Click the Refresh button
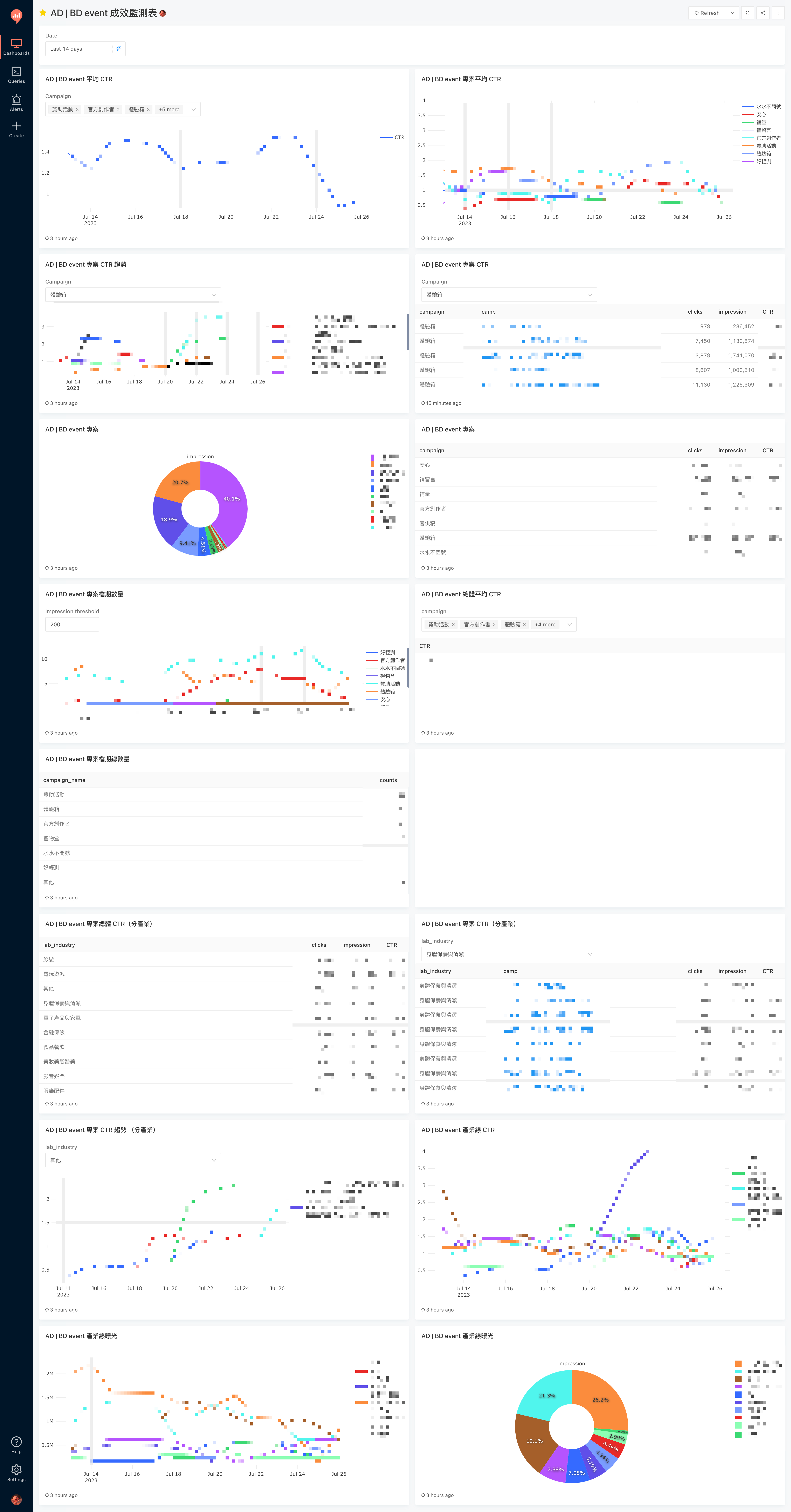The width and height of the screenshot is (791, 1512). point(707,13)
